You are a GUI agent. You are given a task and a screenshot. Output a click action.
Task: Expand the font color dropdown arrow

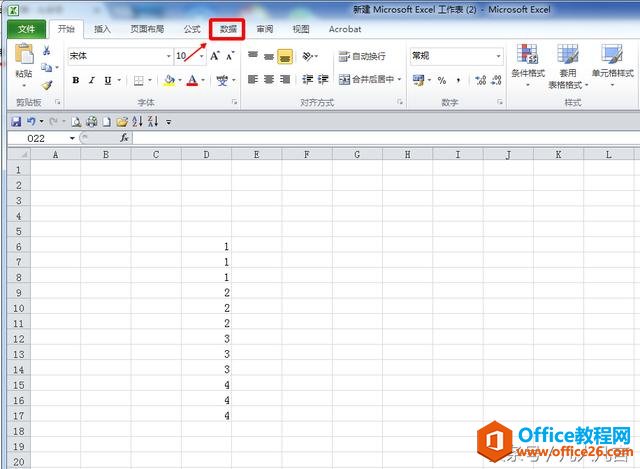click(x=203, y=80)
